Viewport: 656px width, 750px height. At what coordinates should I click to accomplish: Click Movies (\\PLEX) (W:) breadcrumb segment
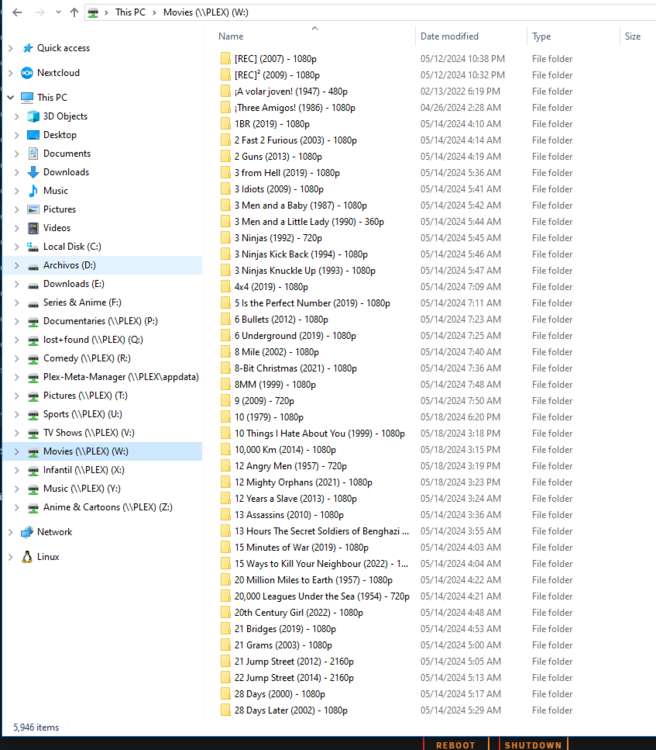tap(206, 12)
